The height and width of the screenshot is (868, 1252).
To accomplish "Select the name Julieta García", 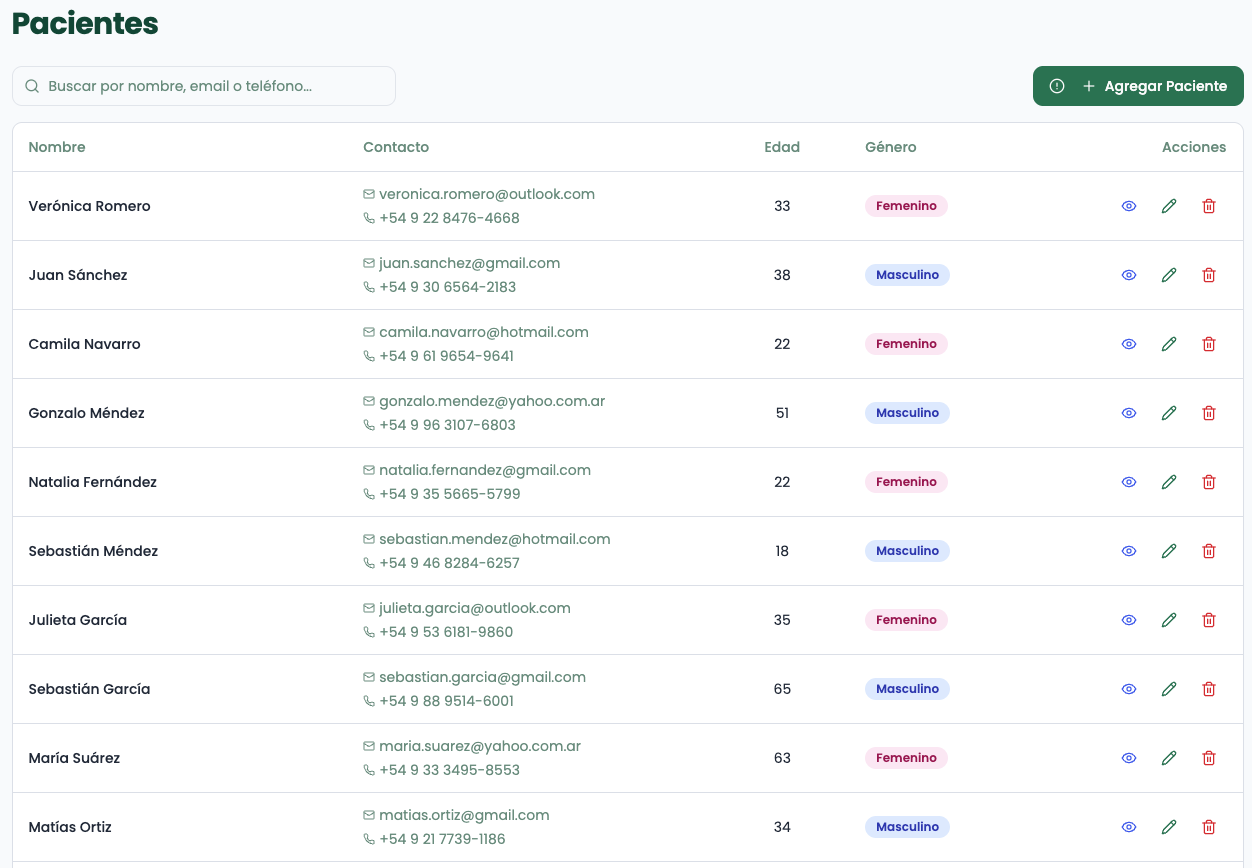I will [x=78, y=620].
